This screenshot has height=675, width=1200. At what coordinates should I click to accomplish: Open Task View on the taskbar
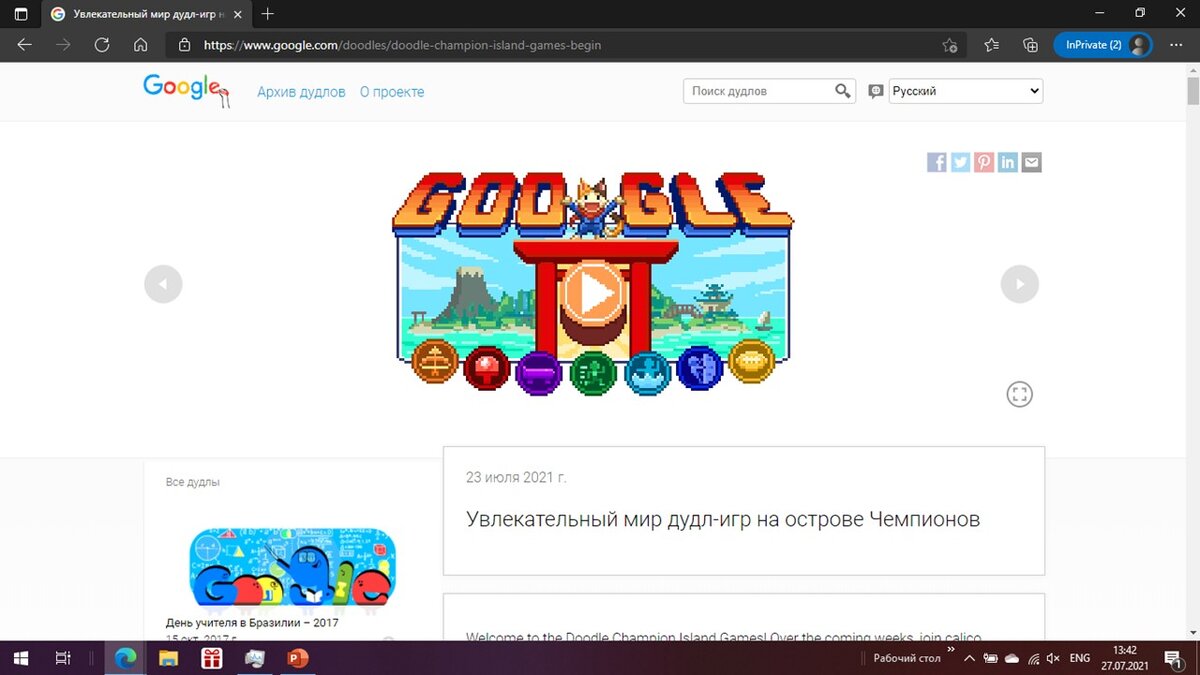coord(62,658)
